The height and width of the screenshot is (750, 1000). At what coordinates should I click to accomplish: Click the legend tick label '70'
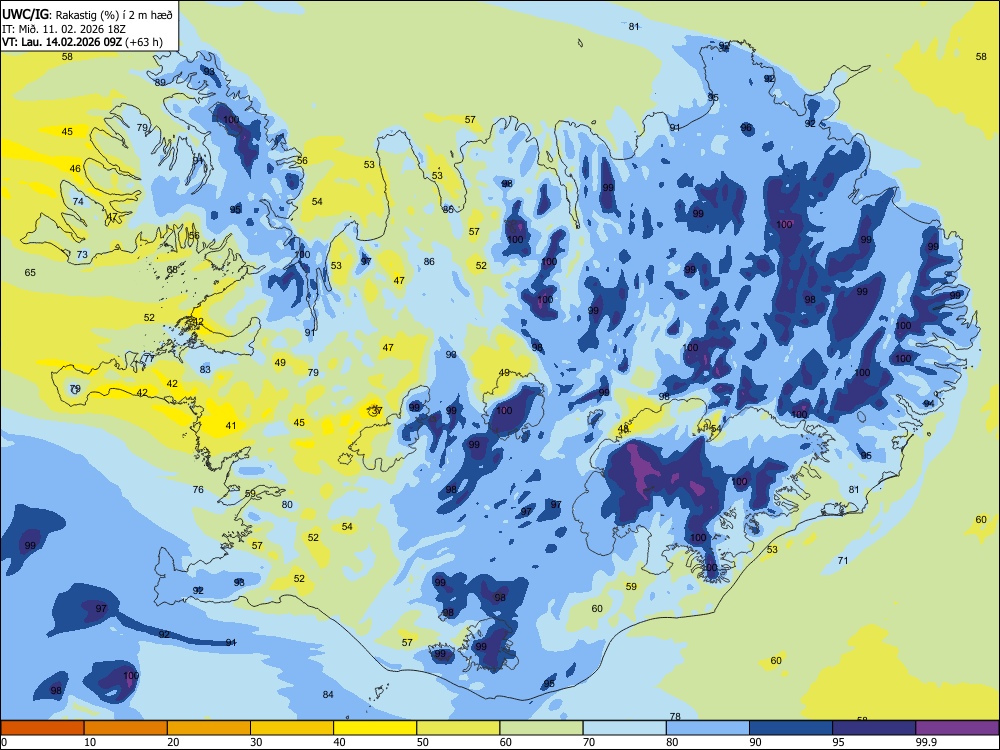[589, 742]
